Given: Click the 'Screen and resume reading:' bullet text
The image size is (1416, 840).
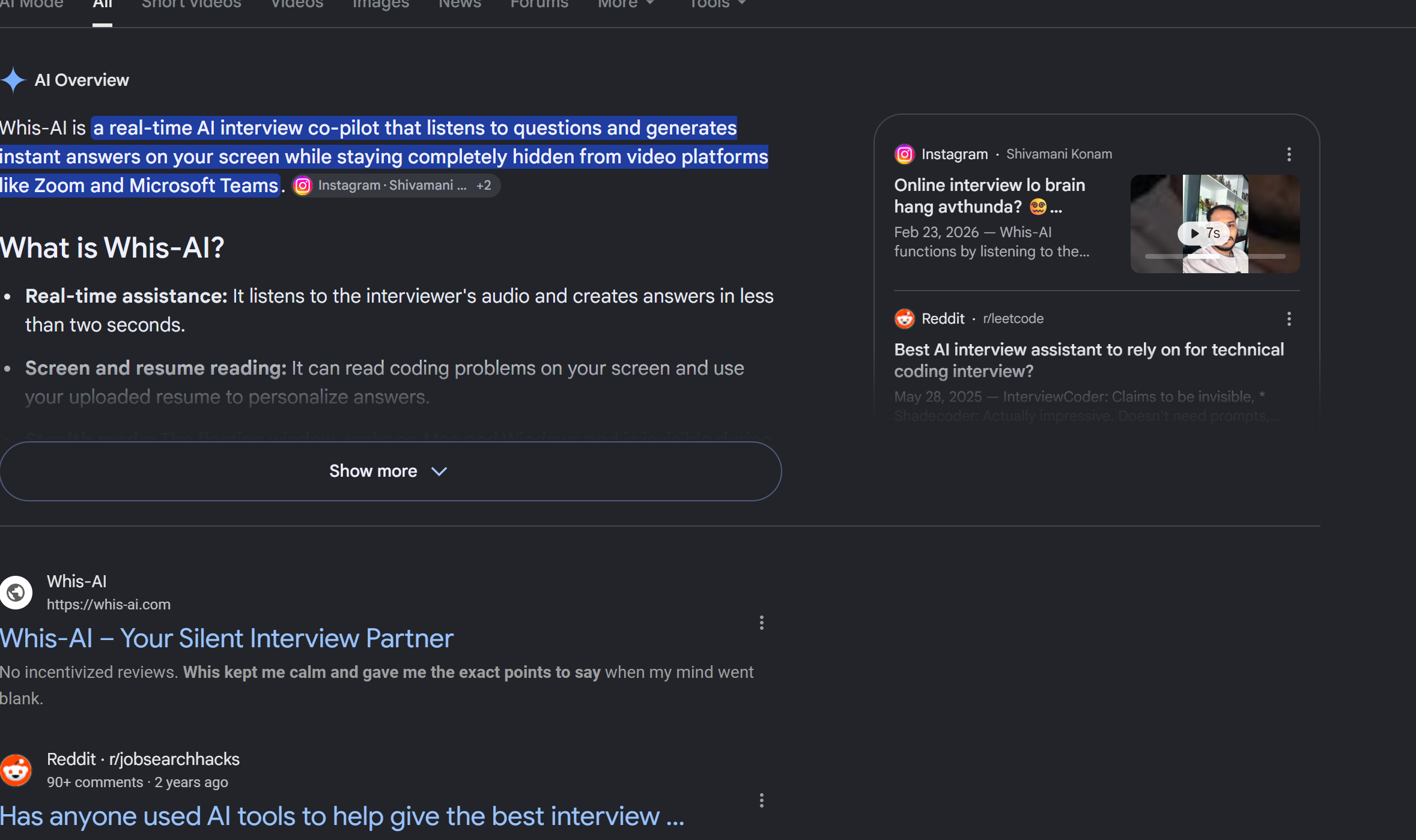Looking at the screenshot, I should (156, 368).
